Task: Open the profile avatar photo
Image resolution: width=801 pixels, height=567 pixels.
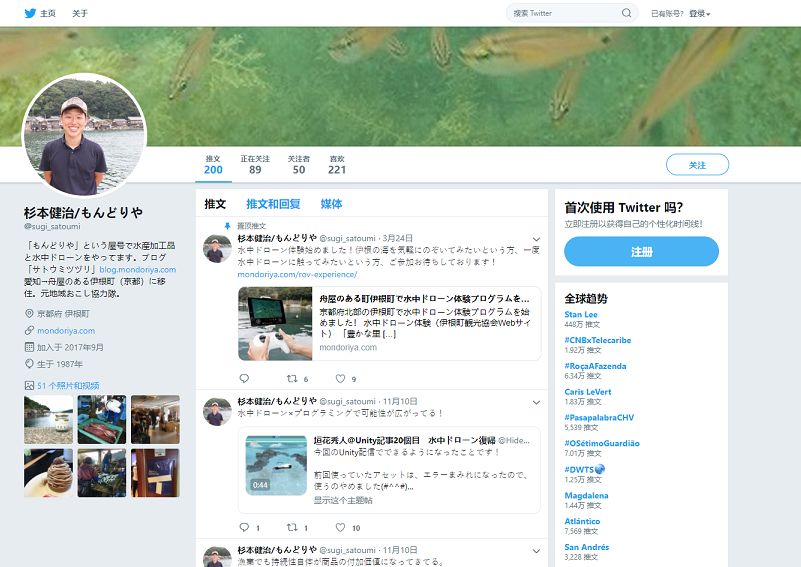Action: (x=84, y=134)
